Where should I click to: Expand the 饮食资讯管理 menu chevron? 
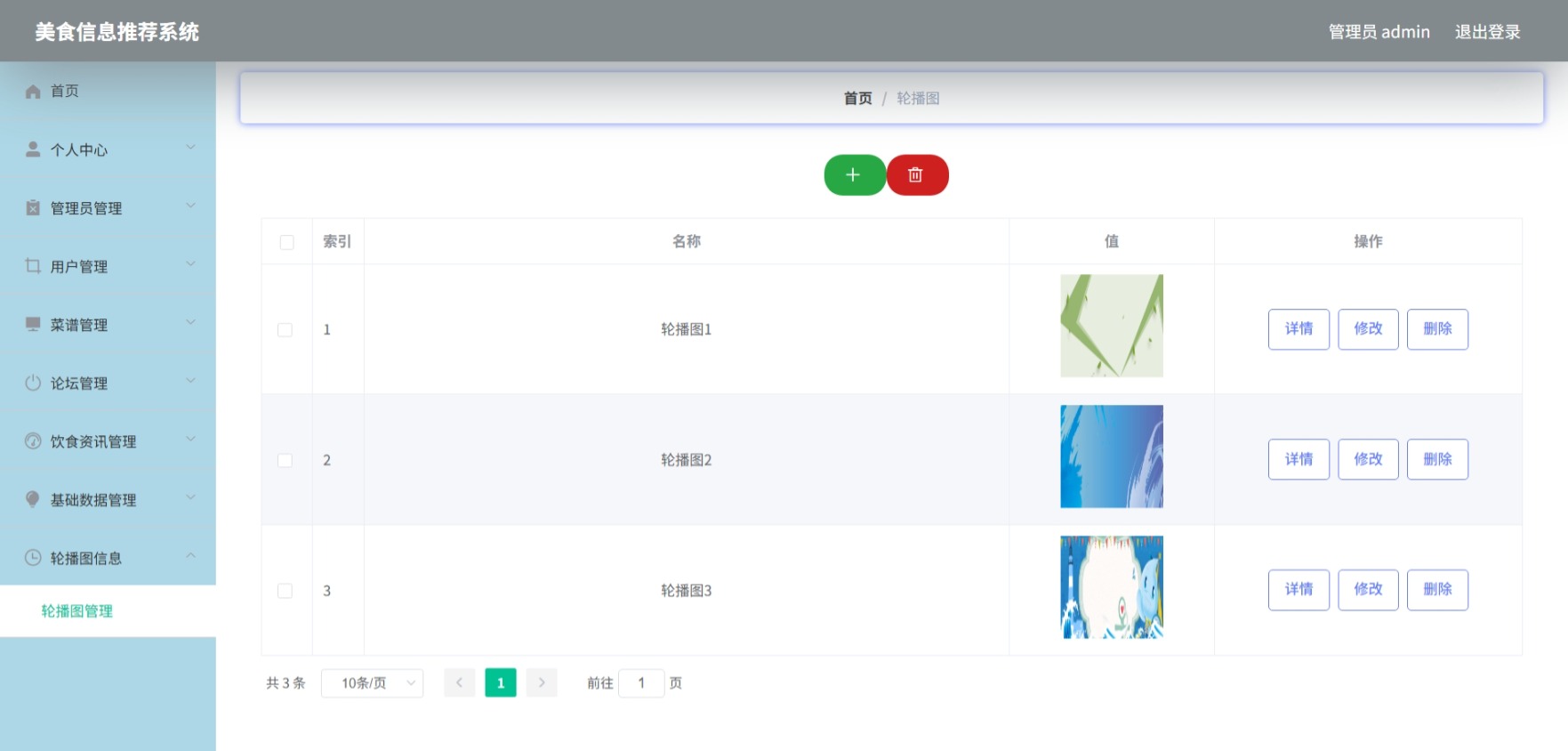[190, 440]
